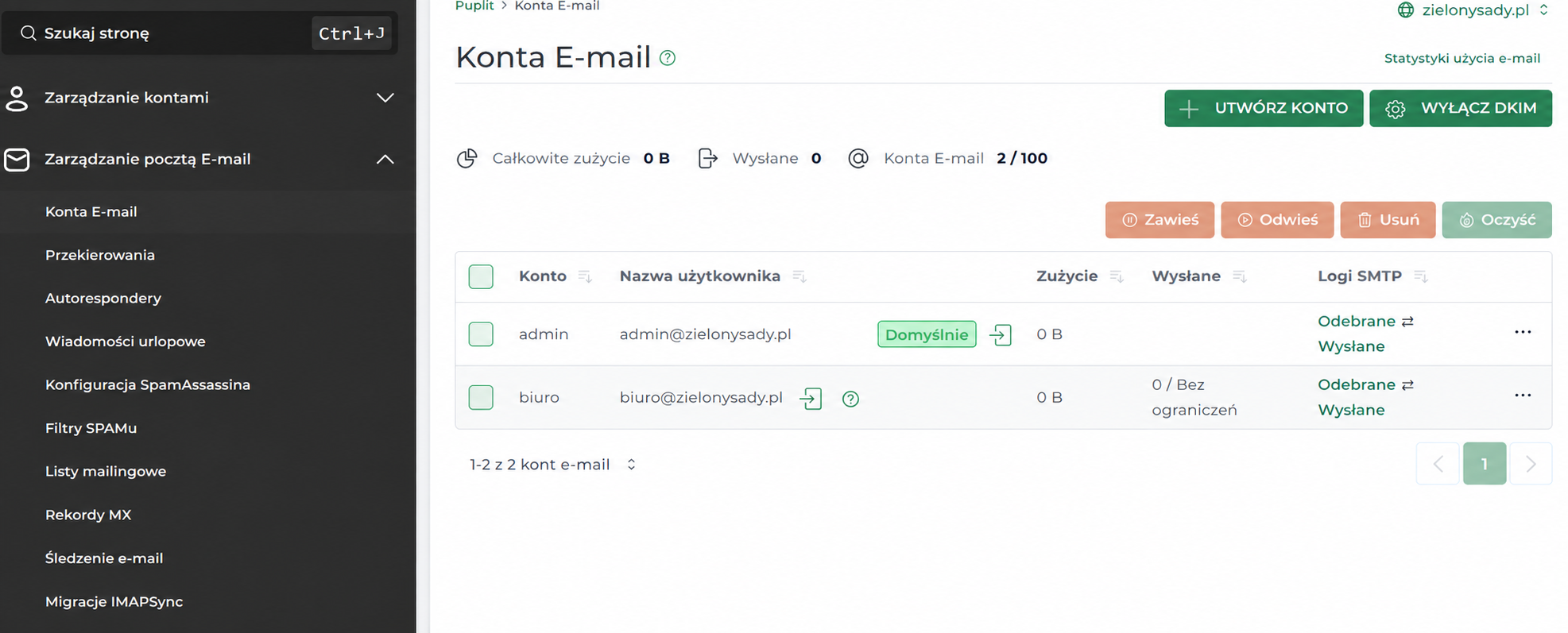Click the Zawieś button

pyautogui.click(x=1160, y=220)
